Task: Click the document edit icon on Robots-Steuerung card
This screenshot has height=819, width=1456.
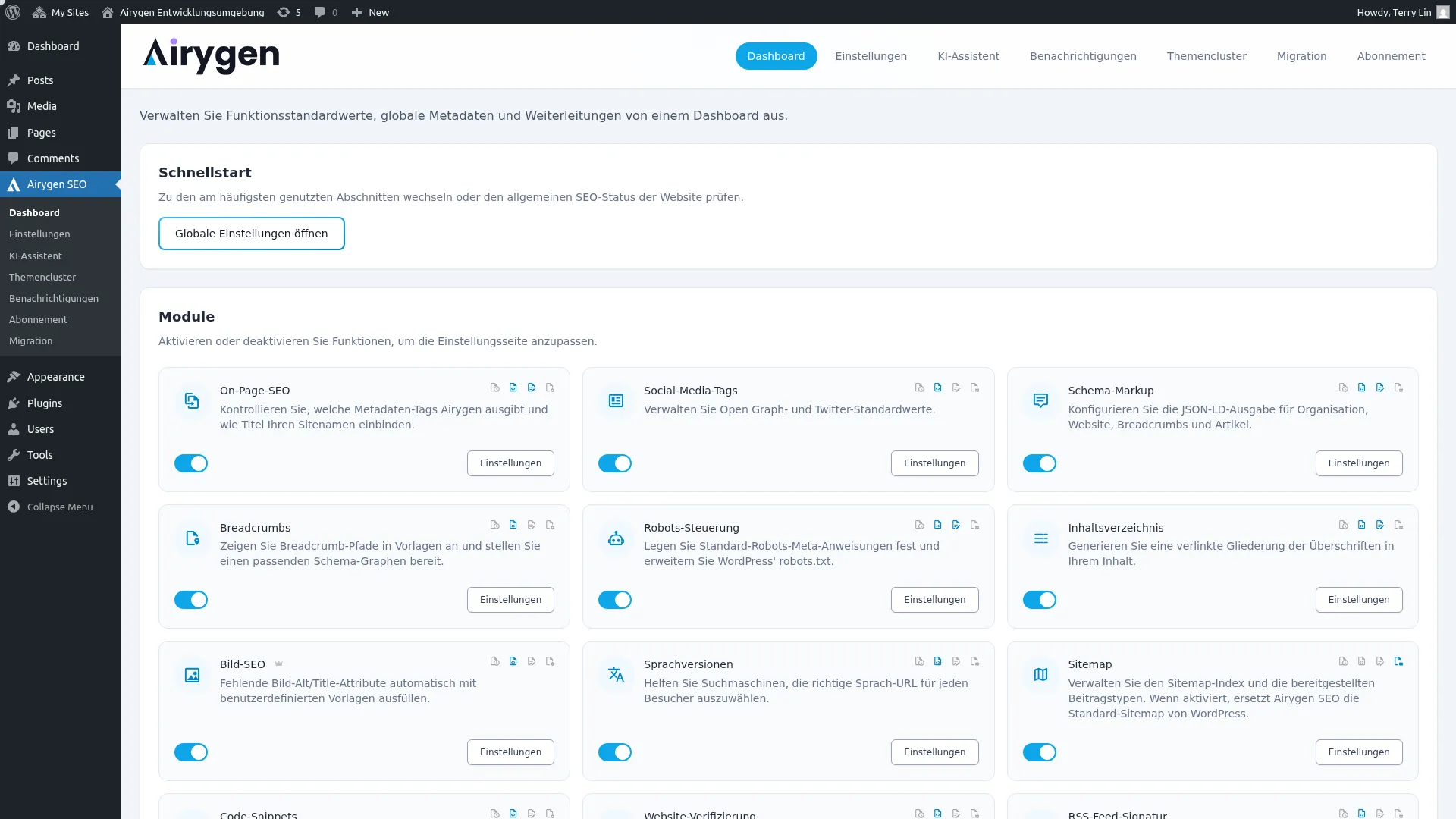Action: point(956,524)
